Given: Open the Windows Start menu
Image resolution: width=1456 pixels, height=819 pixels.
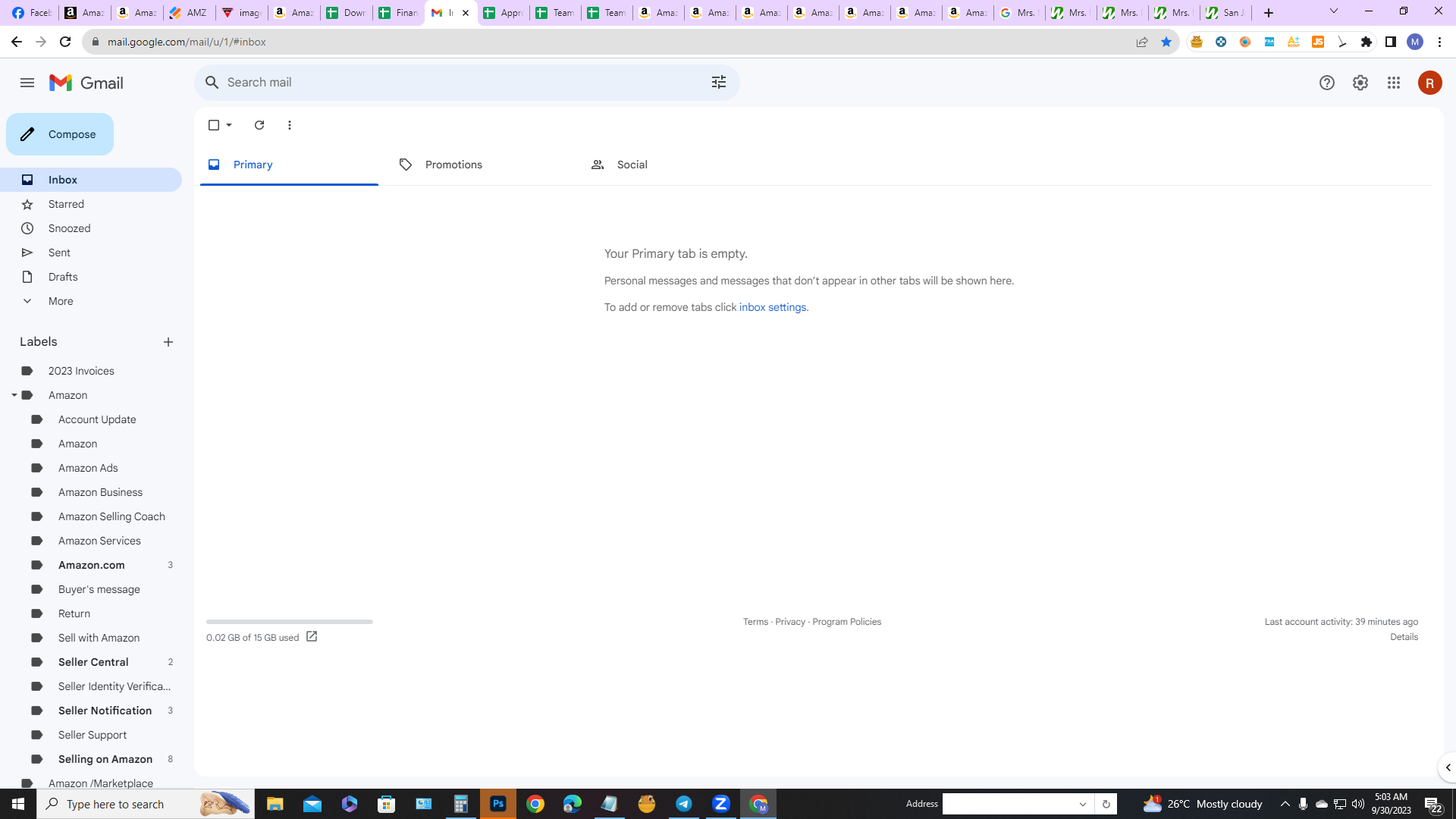Looking at the screenshot, I should 18,804.
